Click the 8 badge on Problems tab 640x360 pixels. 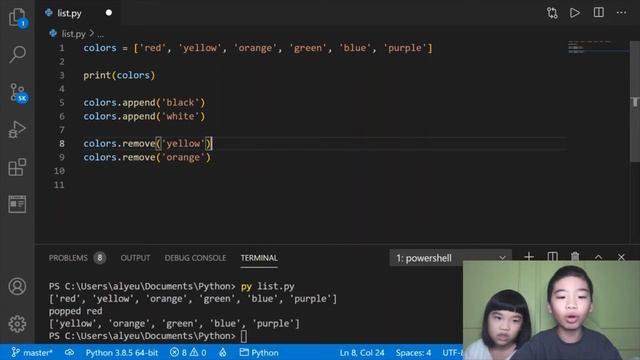(100, 258)
